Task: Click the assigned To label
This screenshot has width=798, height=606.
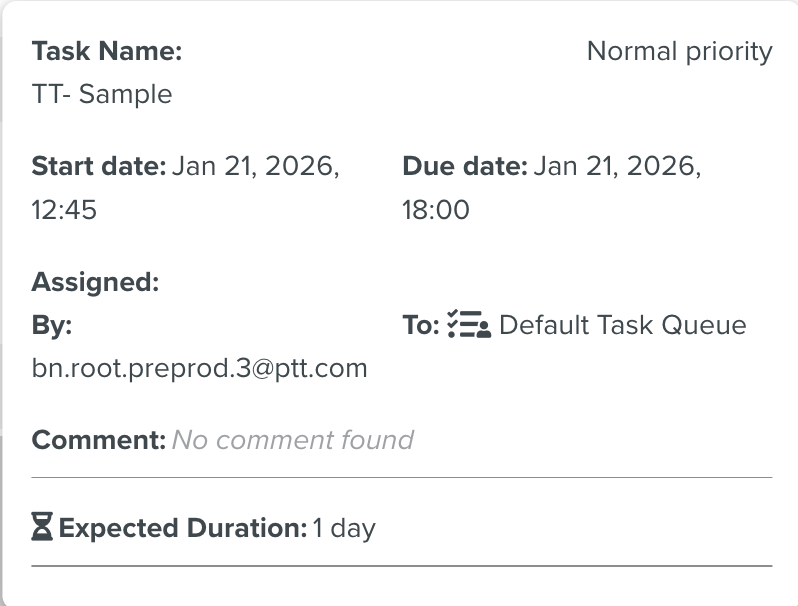Action: click(x=421, y=325)
